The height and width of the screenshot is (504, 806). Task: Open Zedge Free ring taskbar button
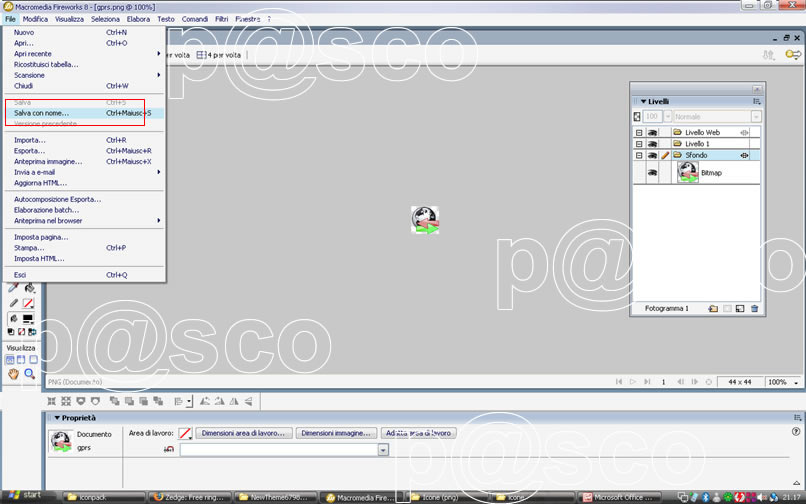(x=189, y=497)
